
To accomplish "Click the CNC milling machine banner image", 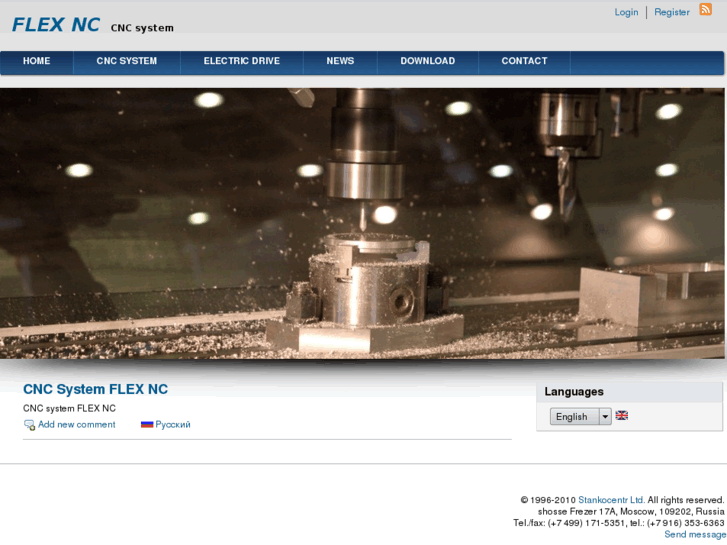I will [x=362, y=223].
